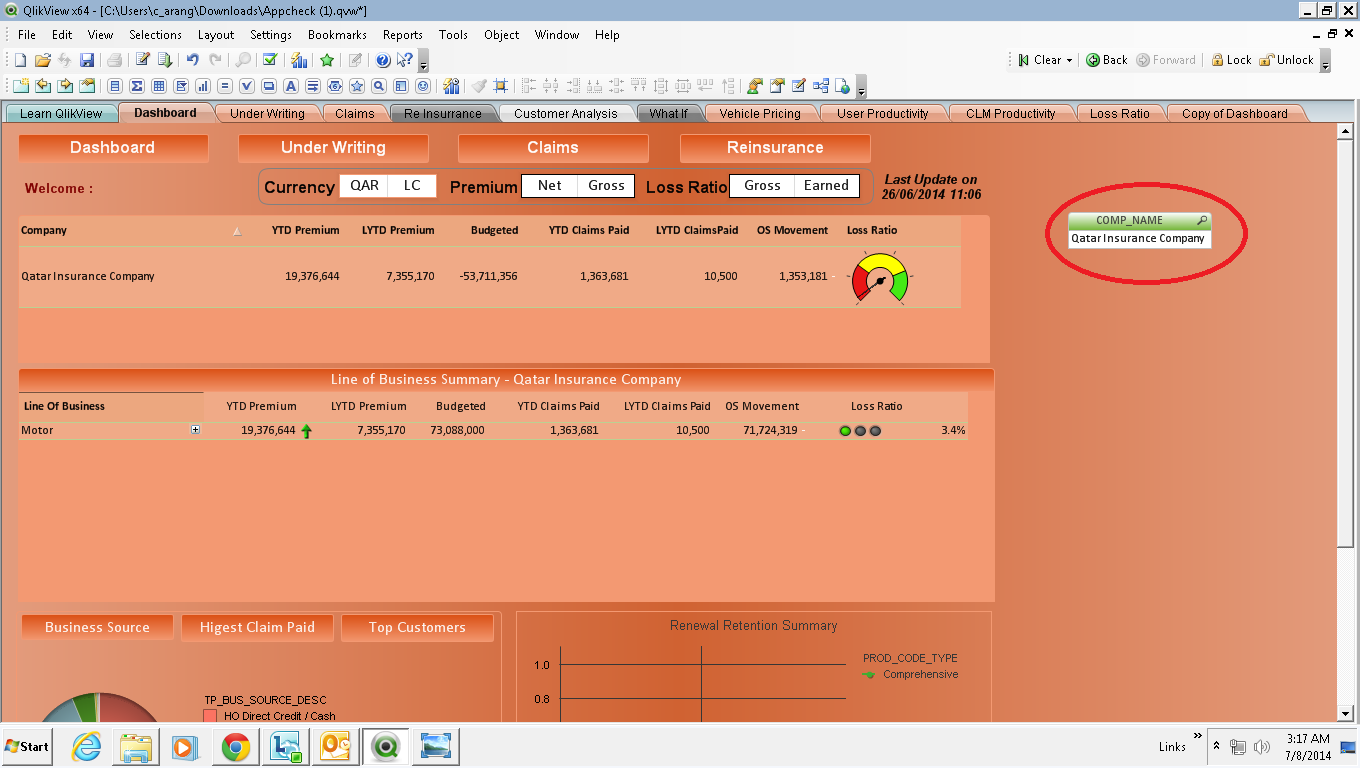Open the Edit Script toolbar icon
This screenshot has width=1360, height=768.
coord(143,60)
